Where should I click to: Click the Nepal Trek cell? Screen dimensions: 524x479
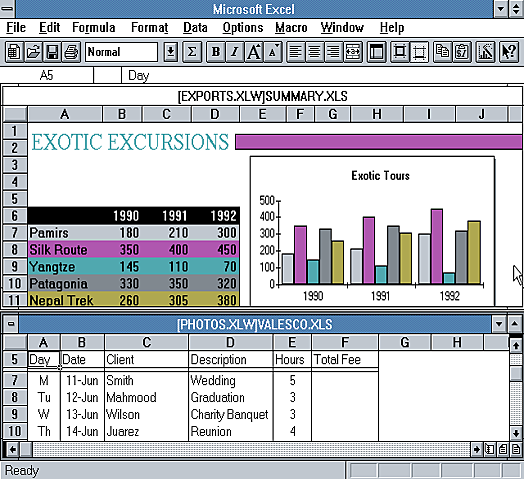tap(65, 300)
